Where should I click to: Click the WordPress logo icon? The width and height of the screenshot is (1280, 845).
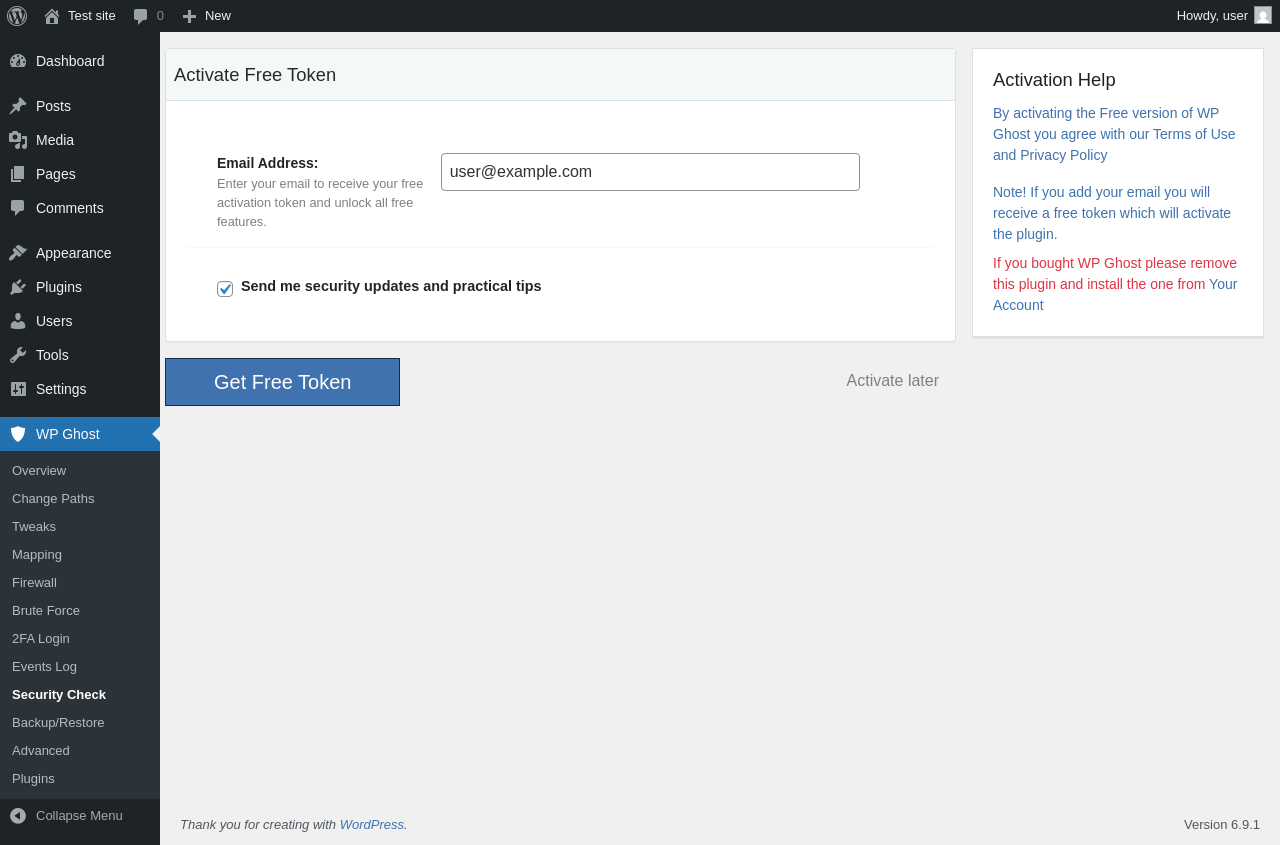tap(17, 16)
